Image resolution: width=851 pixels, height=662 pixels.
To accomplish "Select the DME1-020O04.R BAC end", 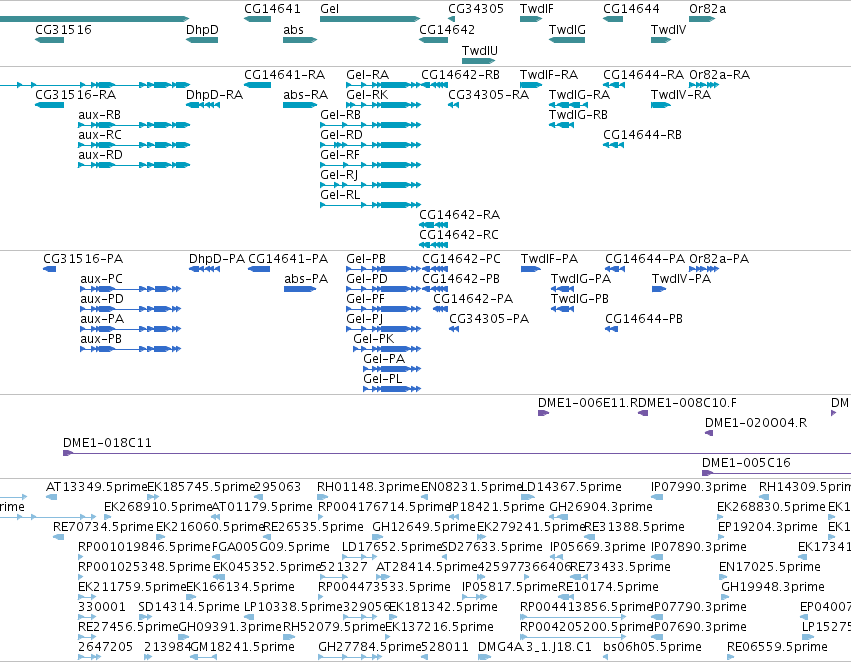I will pyautogui.click(x=708, y=433).
